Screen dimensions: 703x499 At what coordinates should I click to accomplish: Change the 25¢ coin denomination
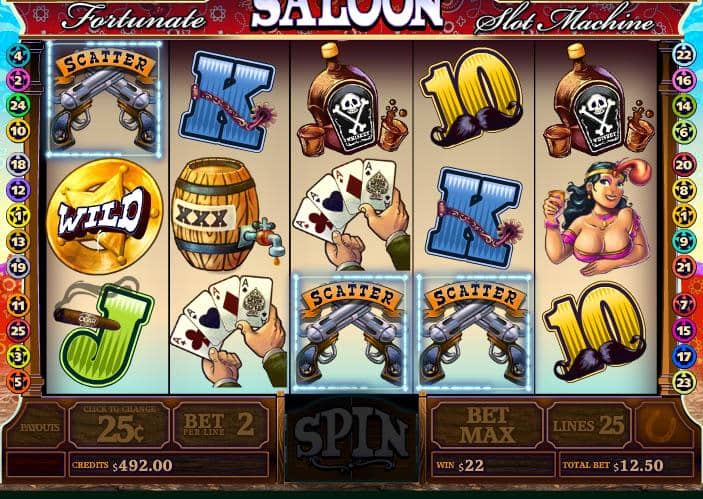pyautogui.click(x=120, y=425)
